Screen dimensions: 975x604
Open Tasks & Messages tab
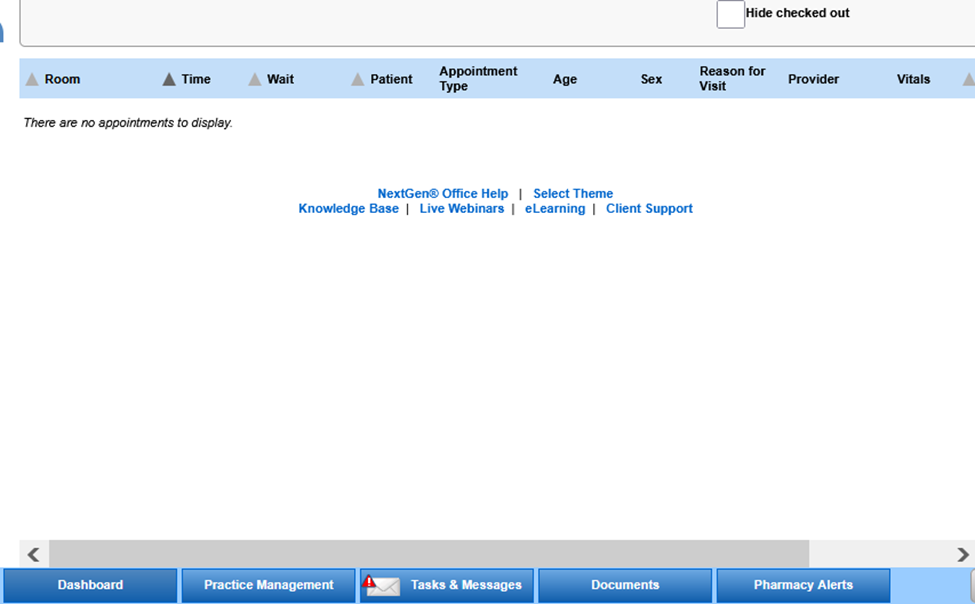pos(465,585)
